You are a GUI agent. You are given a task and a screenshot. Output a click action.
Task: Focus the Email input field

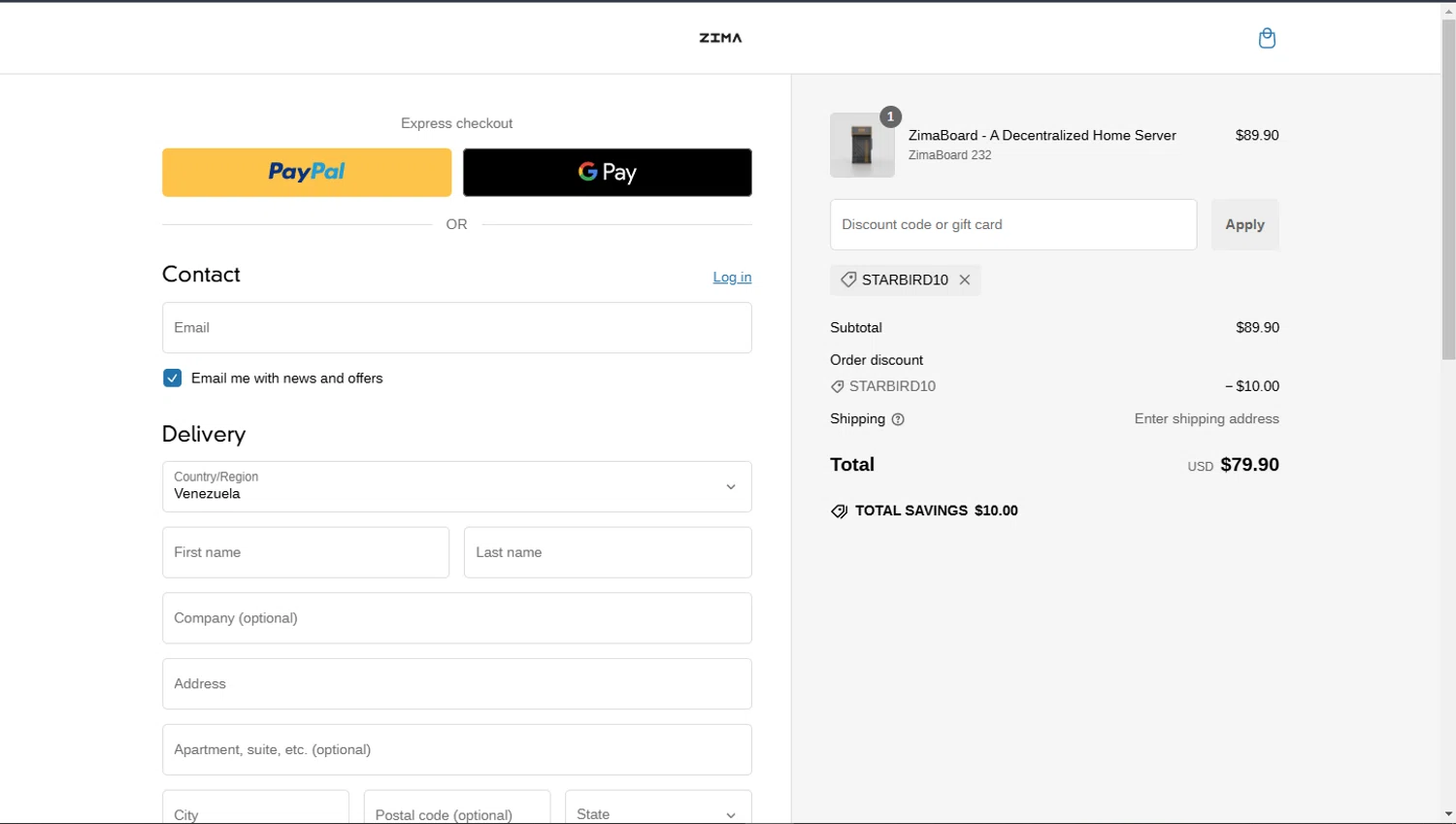pyautogui.click(x=457, y=328)
